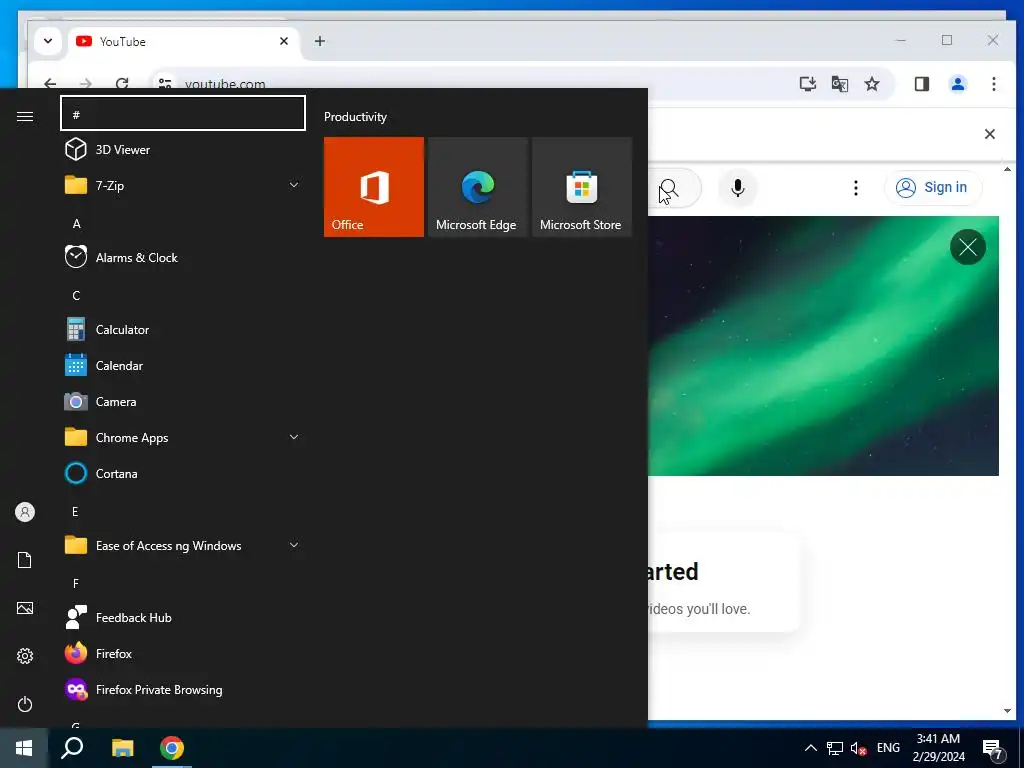Go back in Chrome

(50, 84)
